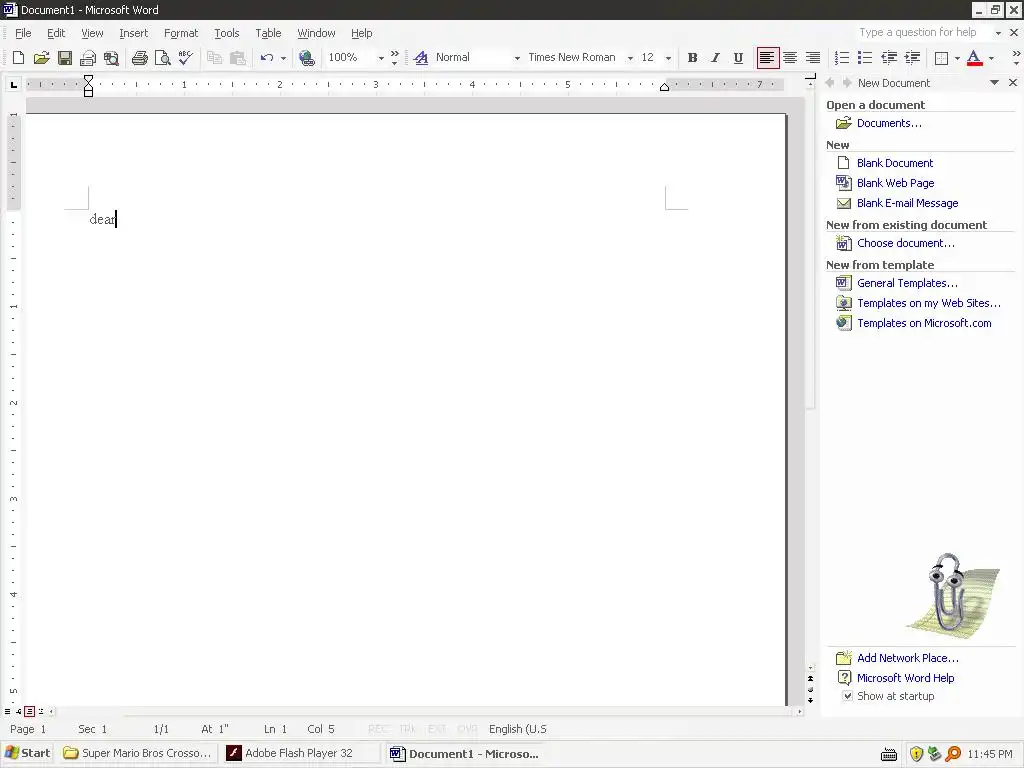Open the undo history dropdown arrow

tap(283, 58)
